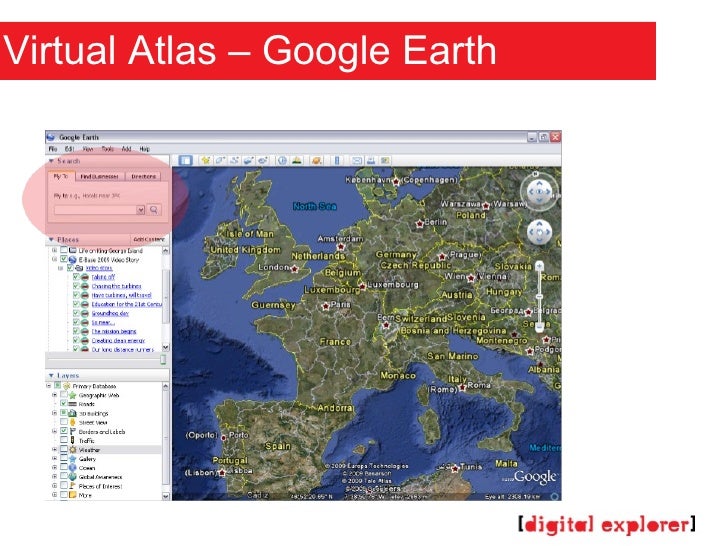728x546 pixels.
Task: Open the File menu
Action: coord(53,149)
